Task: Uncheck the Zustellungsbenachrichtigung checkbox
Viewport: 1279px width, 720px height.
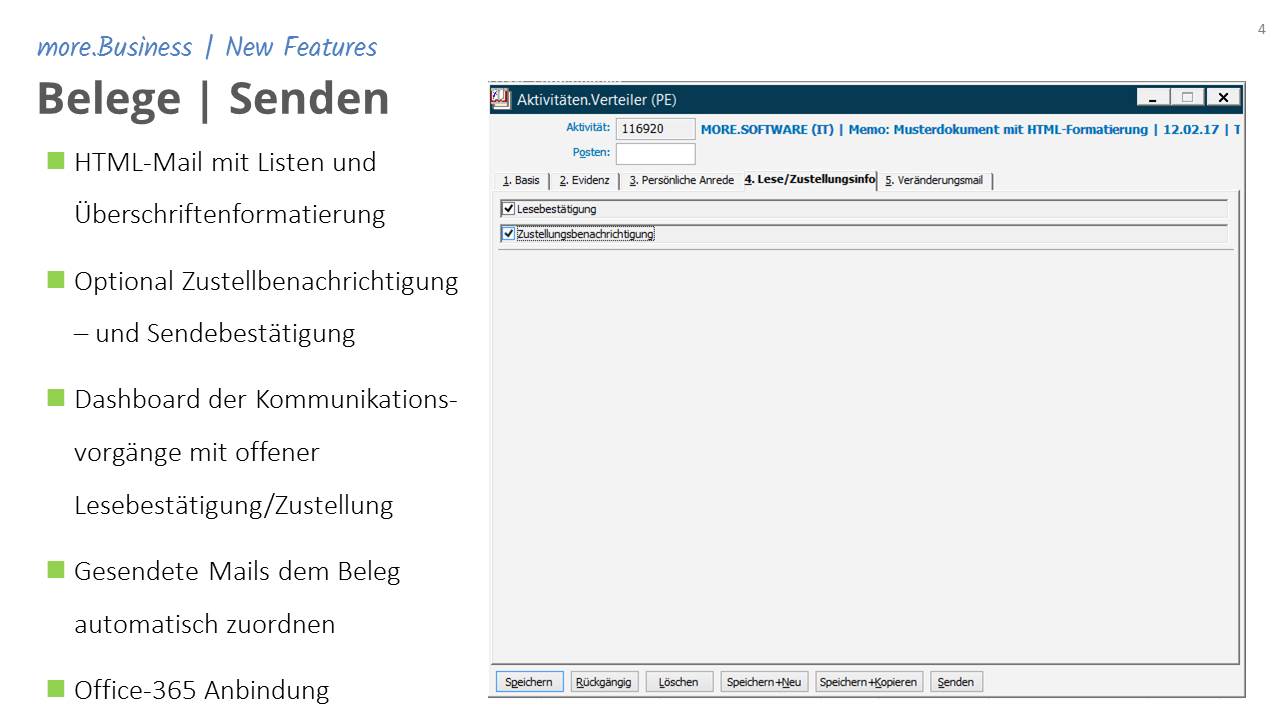Action: tap(509, 234)
